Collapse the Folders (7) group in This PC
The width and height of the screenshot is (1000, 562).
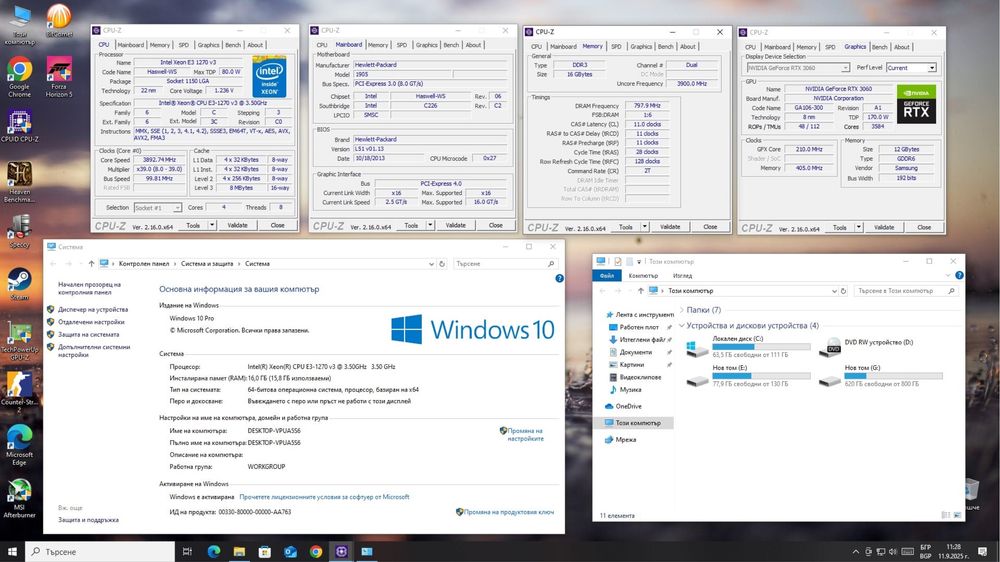click(x=682, y=309)
